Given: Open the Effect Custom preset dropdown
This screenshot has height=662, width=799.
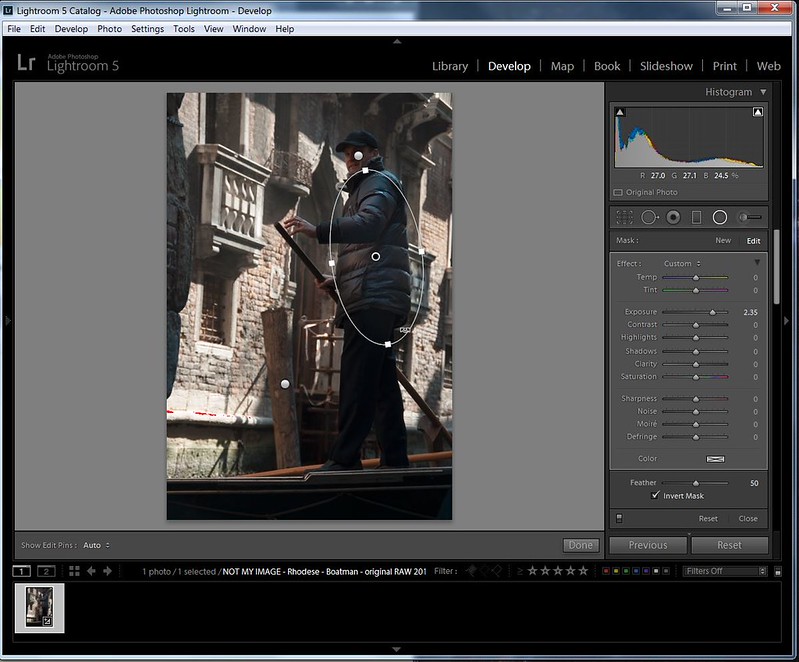Looking at the screenshot, I should (682, 264).
